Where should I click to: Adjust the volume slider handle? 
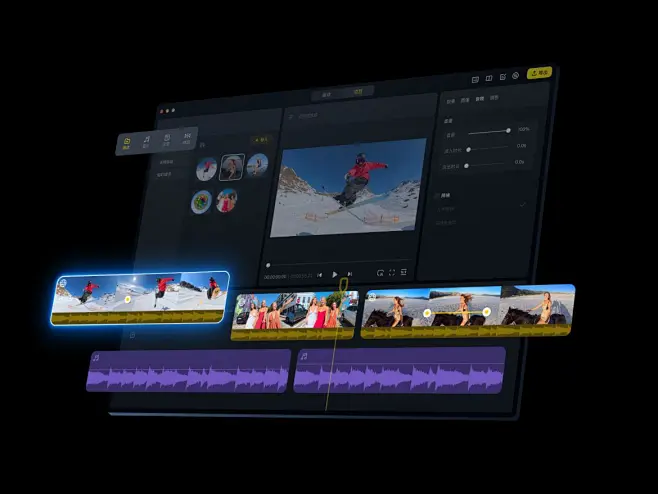[508, 130]
